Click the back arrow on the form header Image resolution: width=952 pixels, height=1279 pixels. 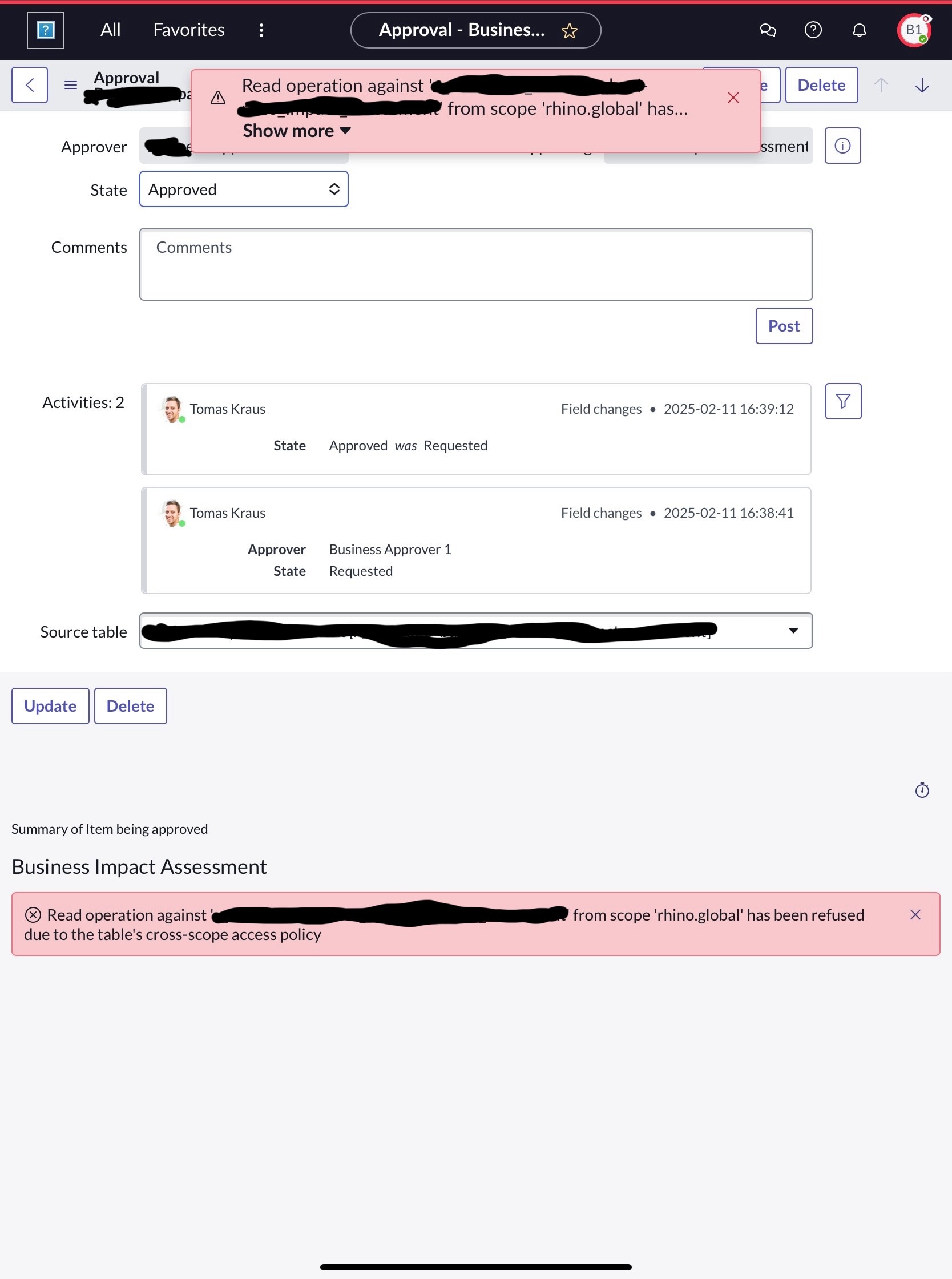tap(29, 85)
